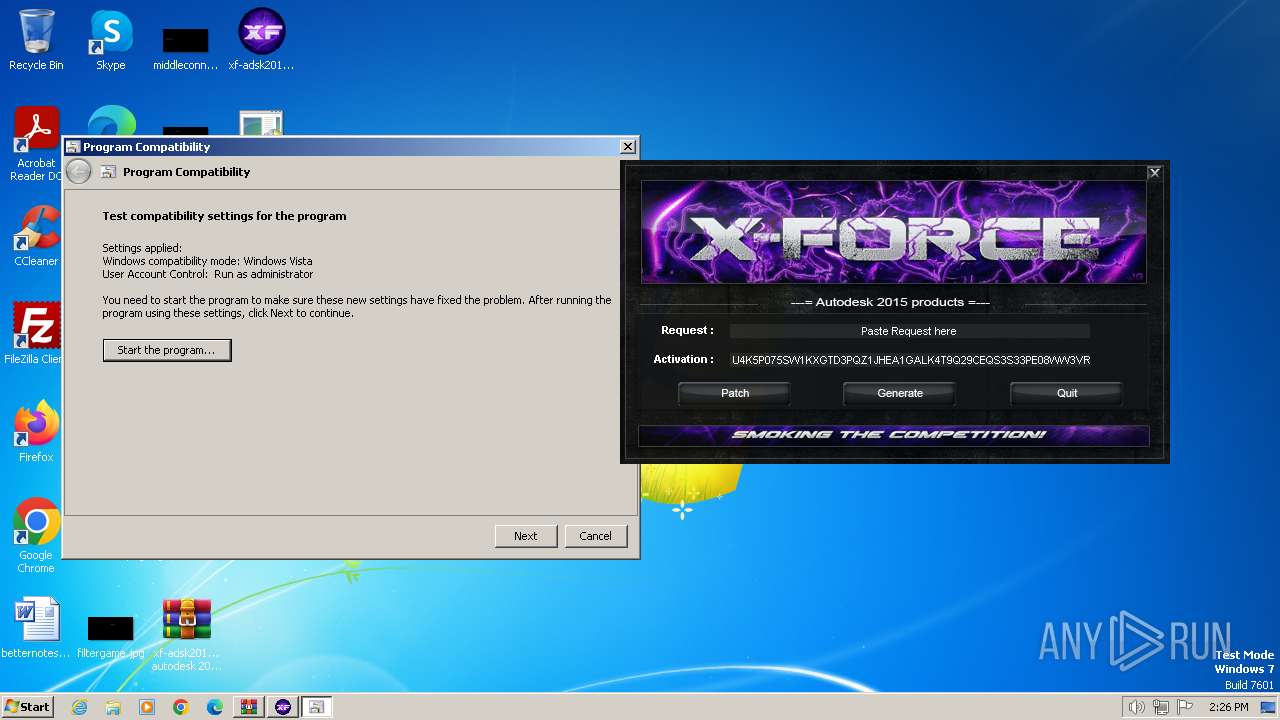Select the filtergame.jpg desktop file
1280x720 pixels.
click(x=111, y=636)
